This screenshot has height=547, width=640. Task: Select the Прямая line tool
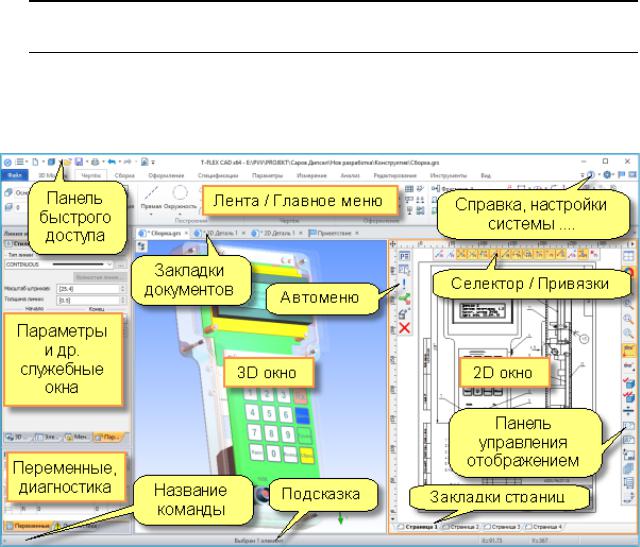tap(151, 198)
